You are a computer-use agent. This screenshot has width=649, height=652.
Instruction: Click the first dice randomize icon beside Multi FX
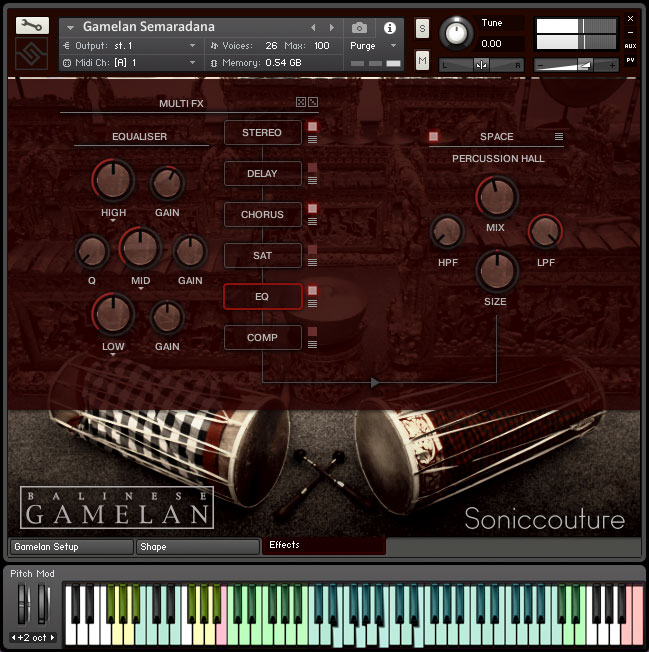click(301, 102)
